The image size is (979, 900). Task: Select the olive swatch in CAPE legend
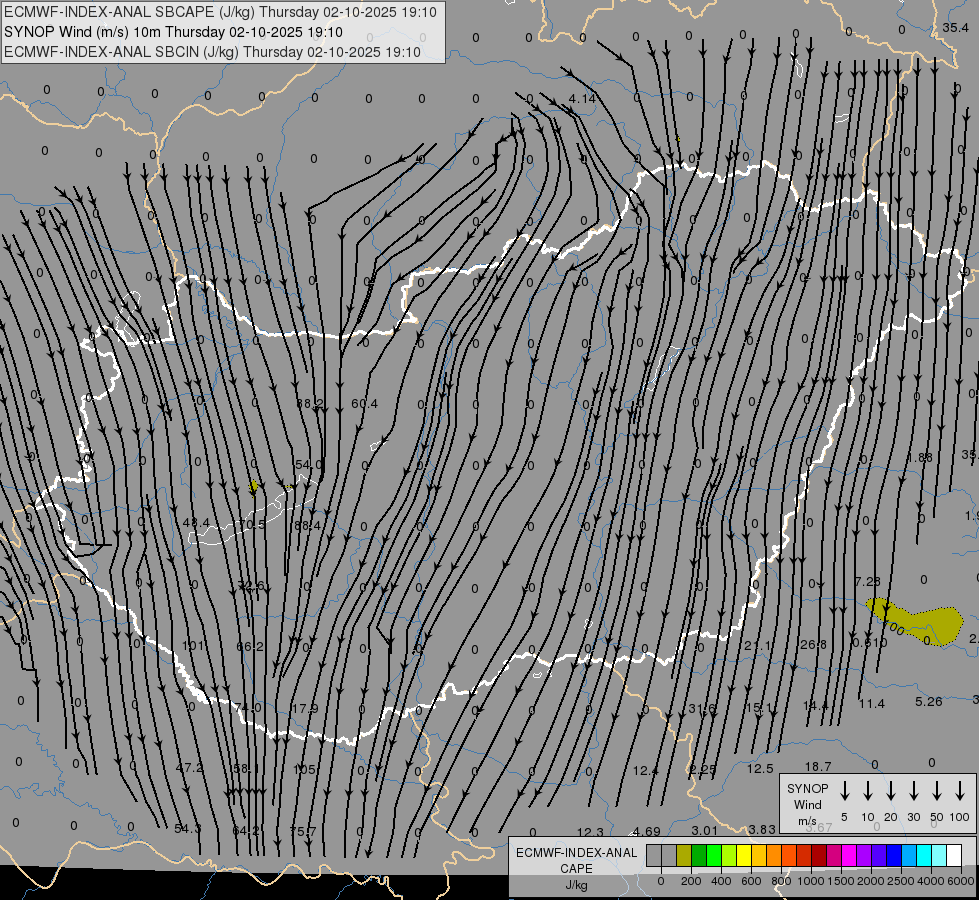click(x=684, y=856)
